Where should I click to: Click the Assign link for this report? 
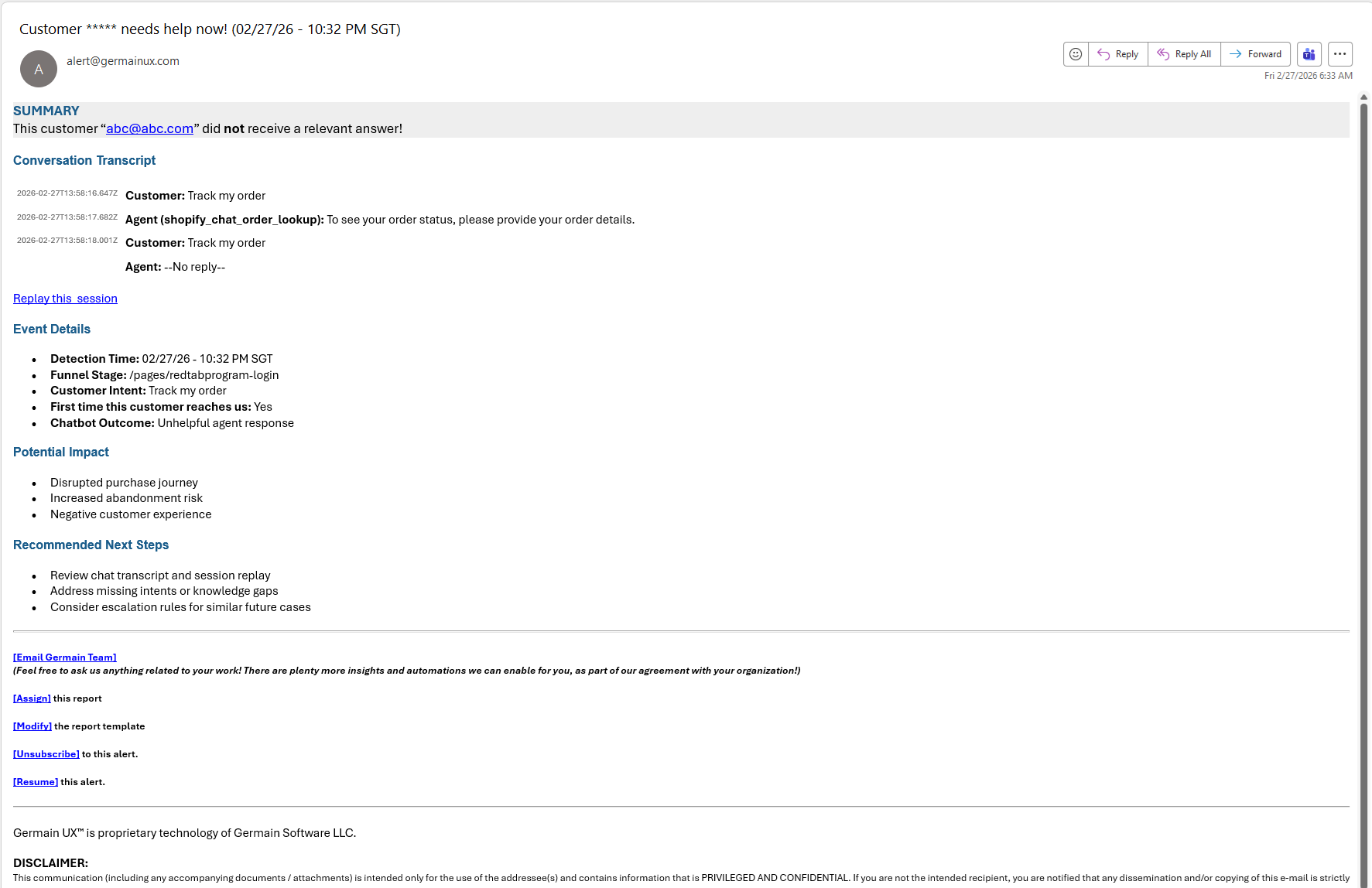[32, 698]
